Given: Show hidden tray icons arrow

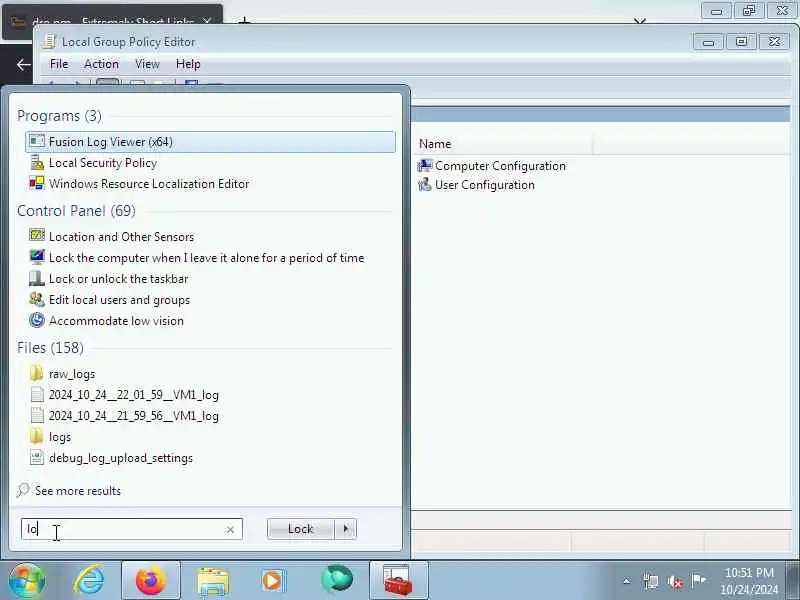Looking at the screenshot, I should tap(627, 581).
